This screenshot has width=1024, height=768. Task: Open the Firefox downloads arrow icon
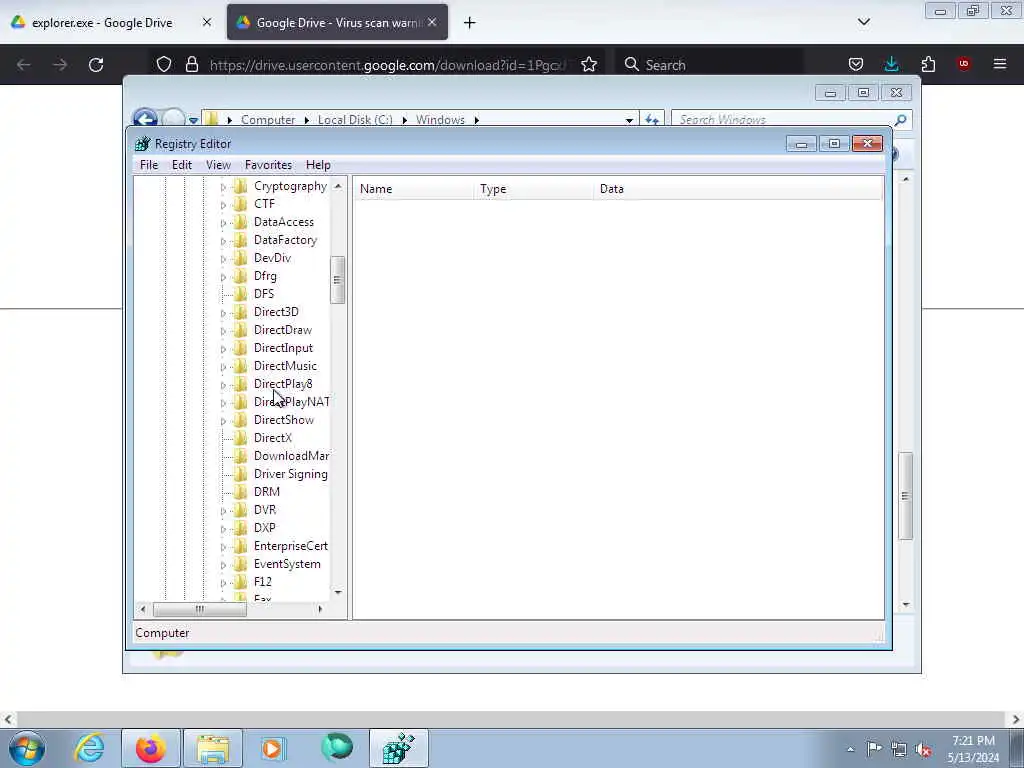(x=891, y=64)
